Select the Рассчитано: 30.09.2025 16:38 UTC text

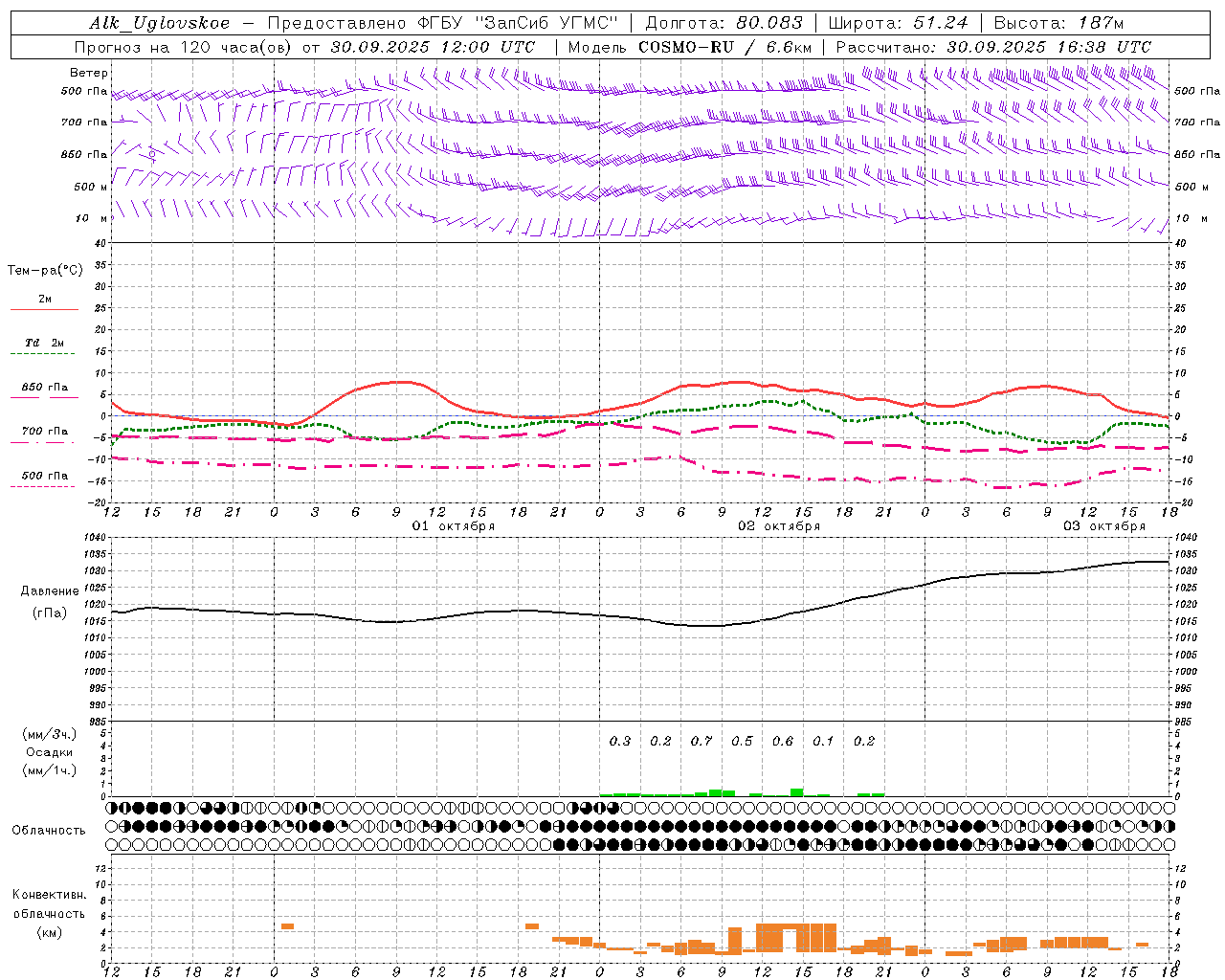pos(993,47)
